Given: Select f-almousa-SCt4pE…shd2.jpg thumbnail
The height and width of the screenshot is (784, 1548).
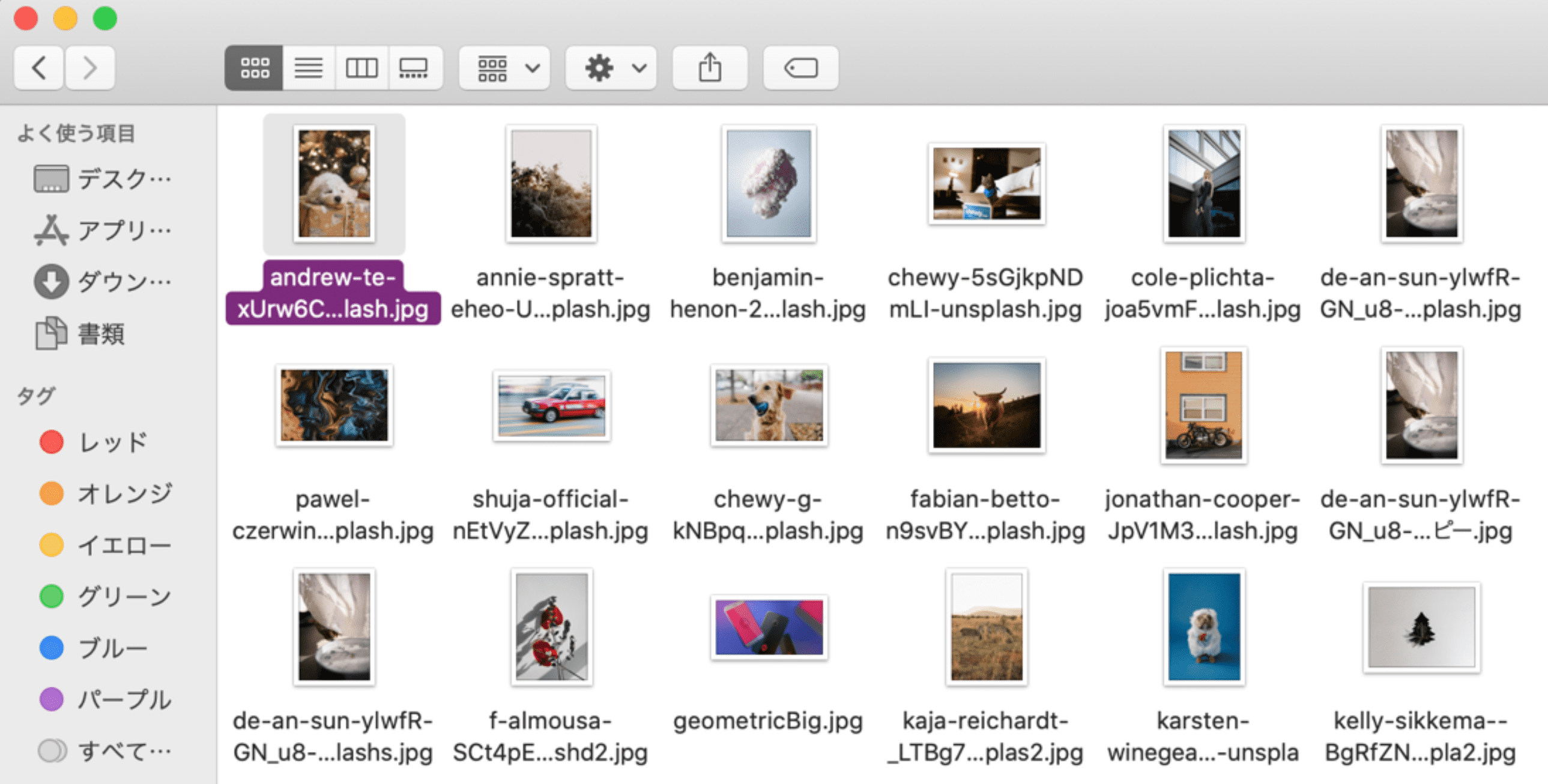Looking at the screenshot, I should click(551, 627).
